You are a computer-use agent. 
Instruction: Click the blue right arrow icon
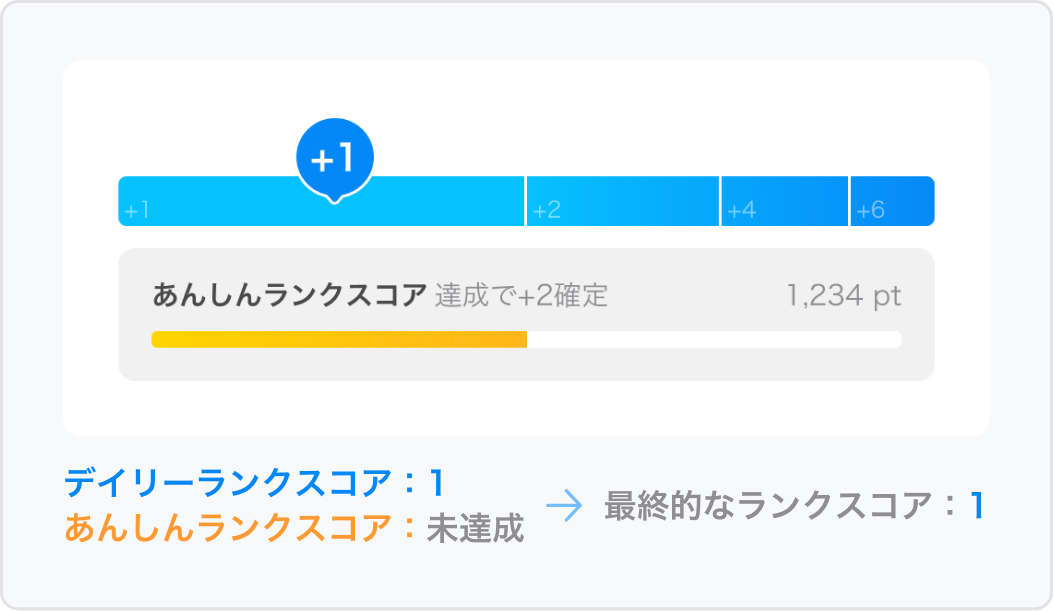click(563, 507)
